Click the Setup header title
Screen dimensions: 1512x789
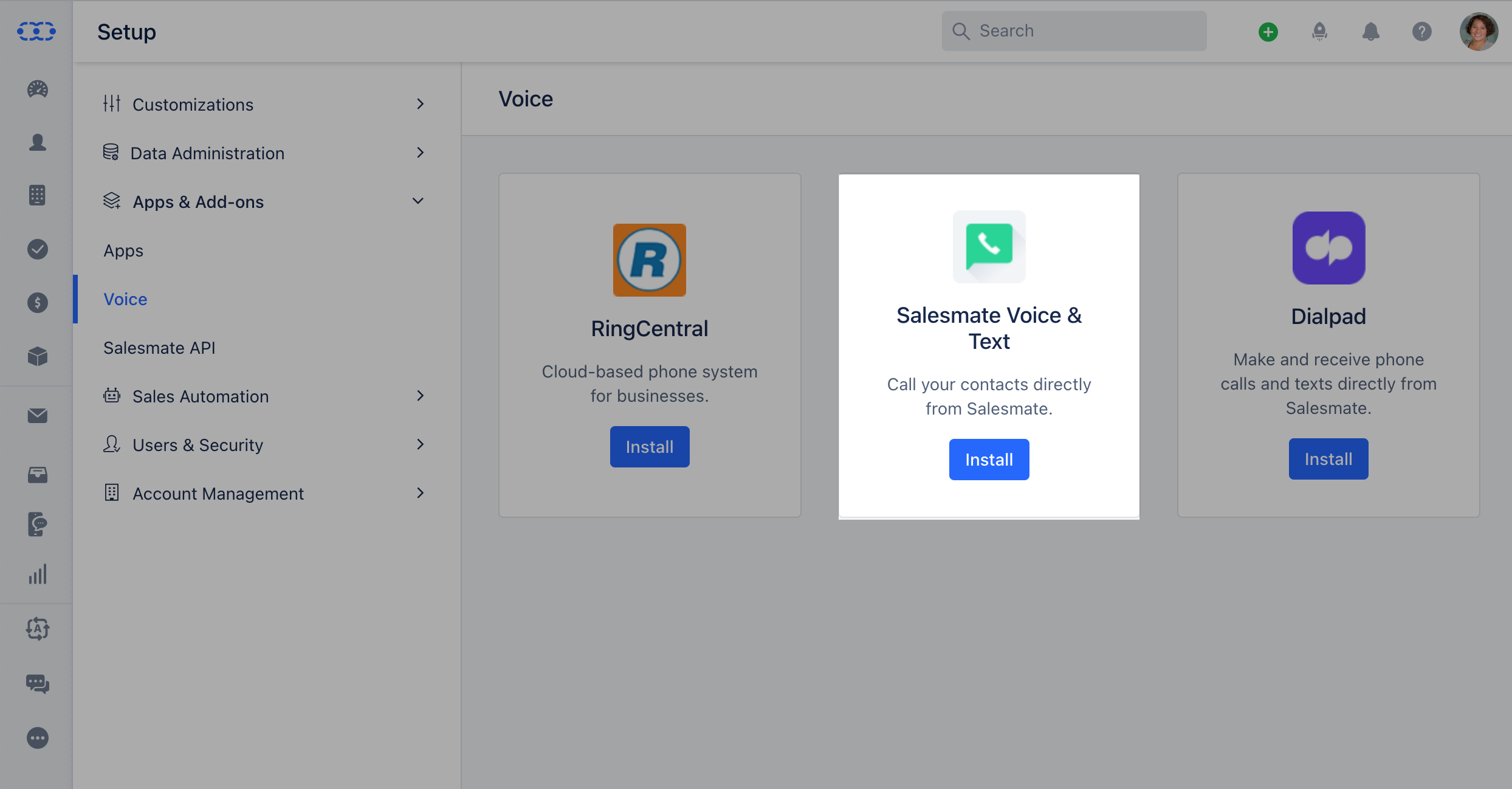126,32
